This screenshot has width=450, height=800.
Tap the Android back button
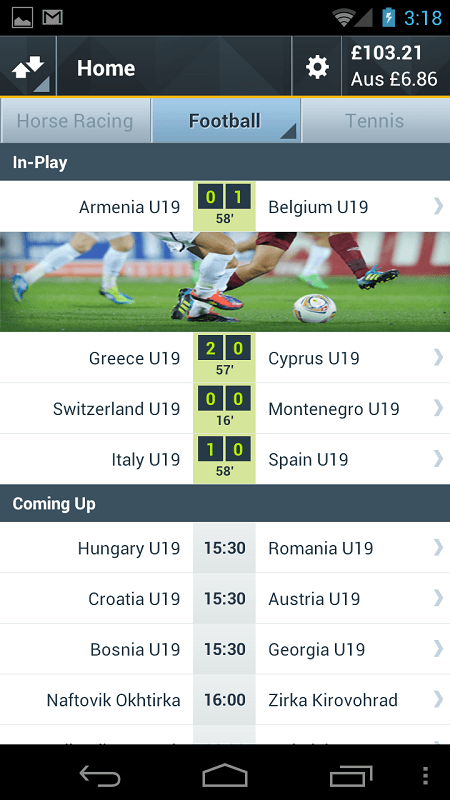pos(100,776)
